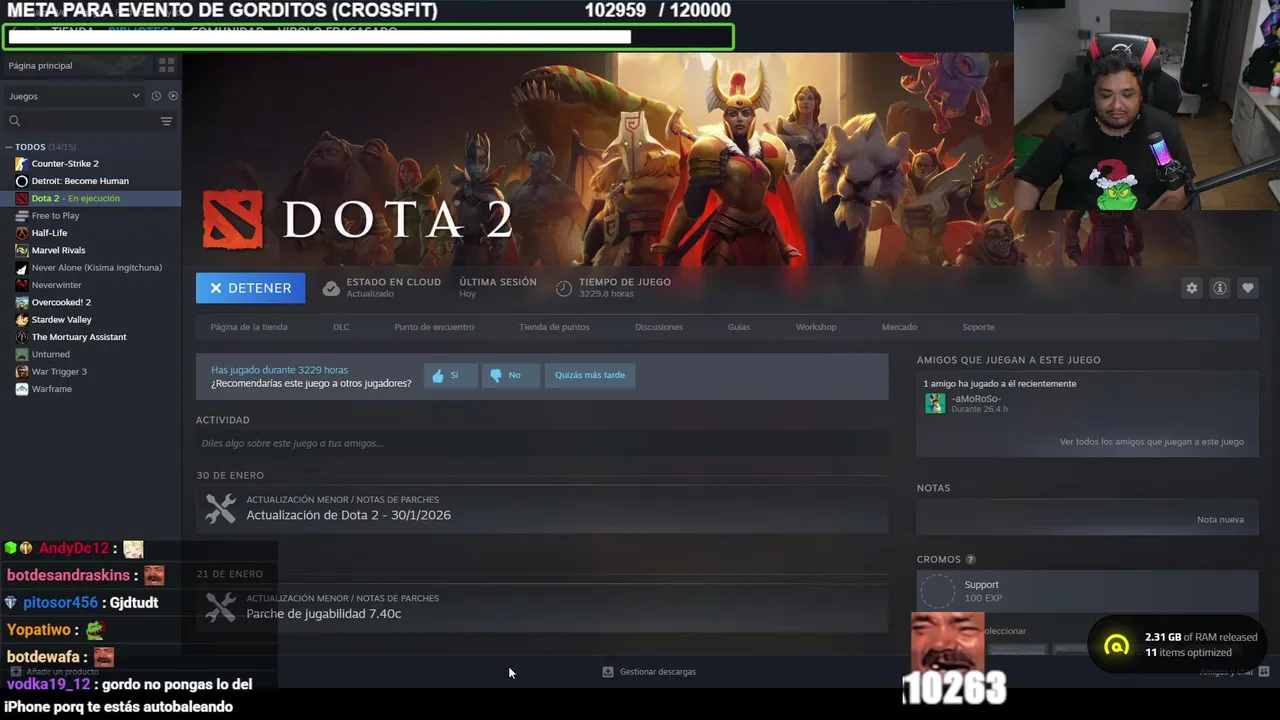
Task: Click the library search magnifier icon
Action: pyautogui.click(x=14, y=121)
